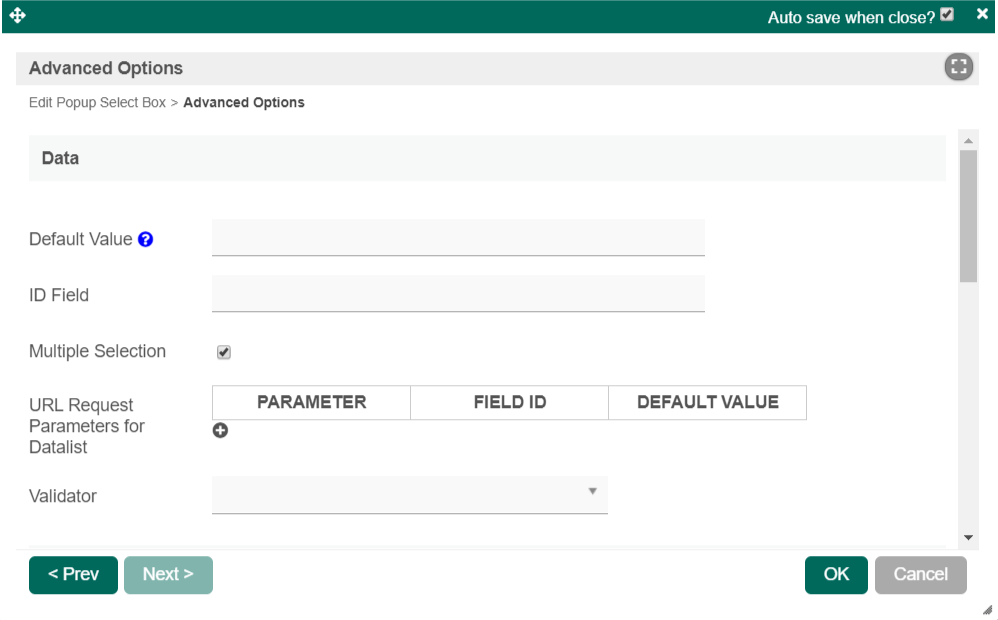Cancel the property edits
The height and width of the screenshot is (620, 998).
click(x=920, y=575)
